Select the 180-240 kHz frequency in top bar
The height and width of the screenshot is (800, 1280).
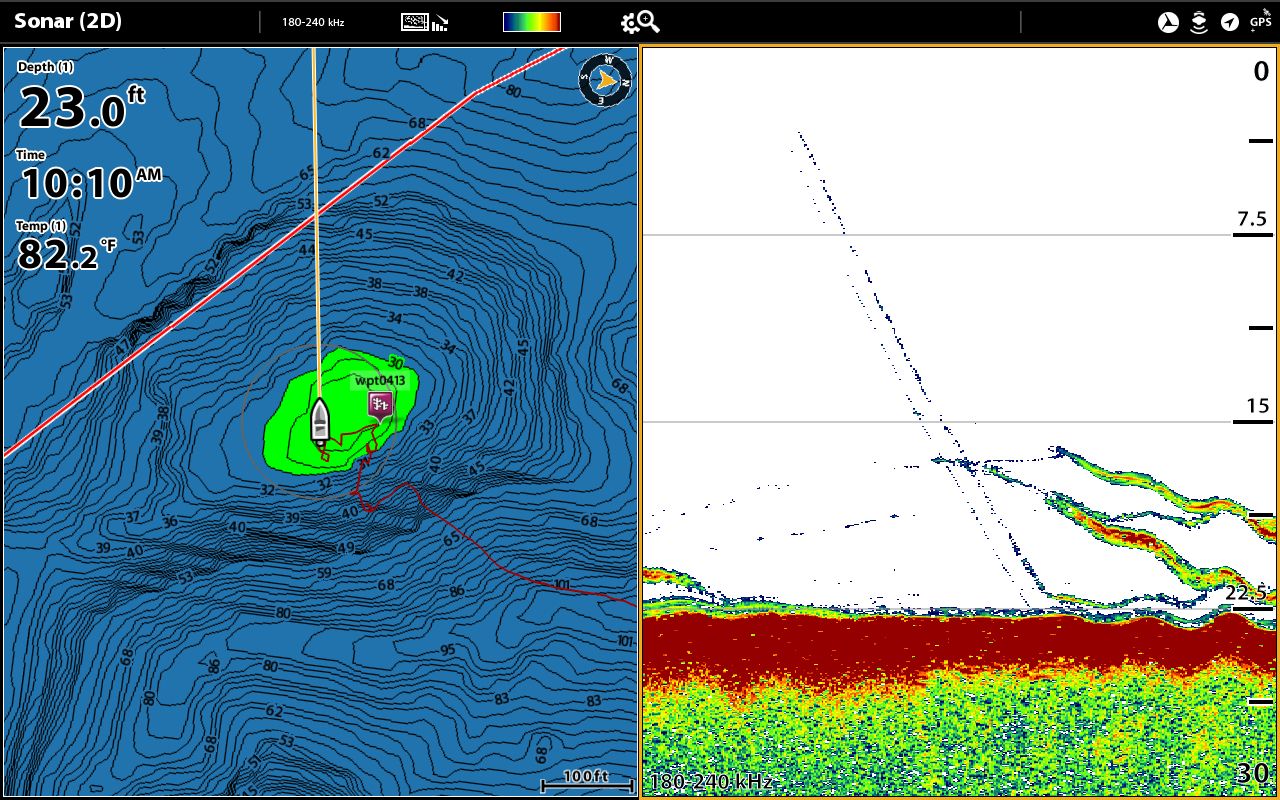click(313, 22)
